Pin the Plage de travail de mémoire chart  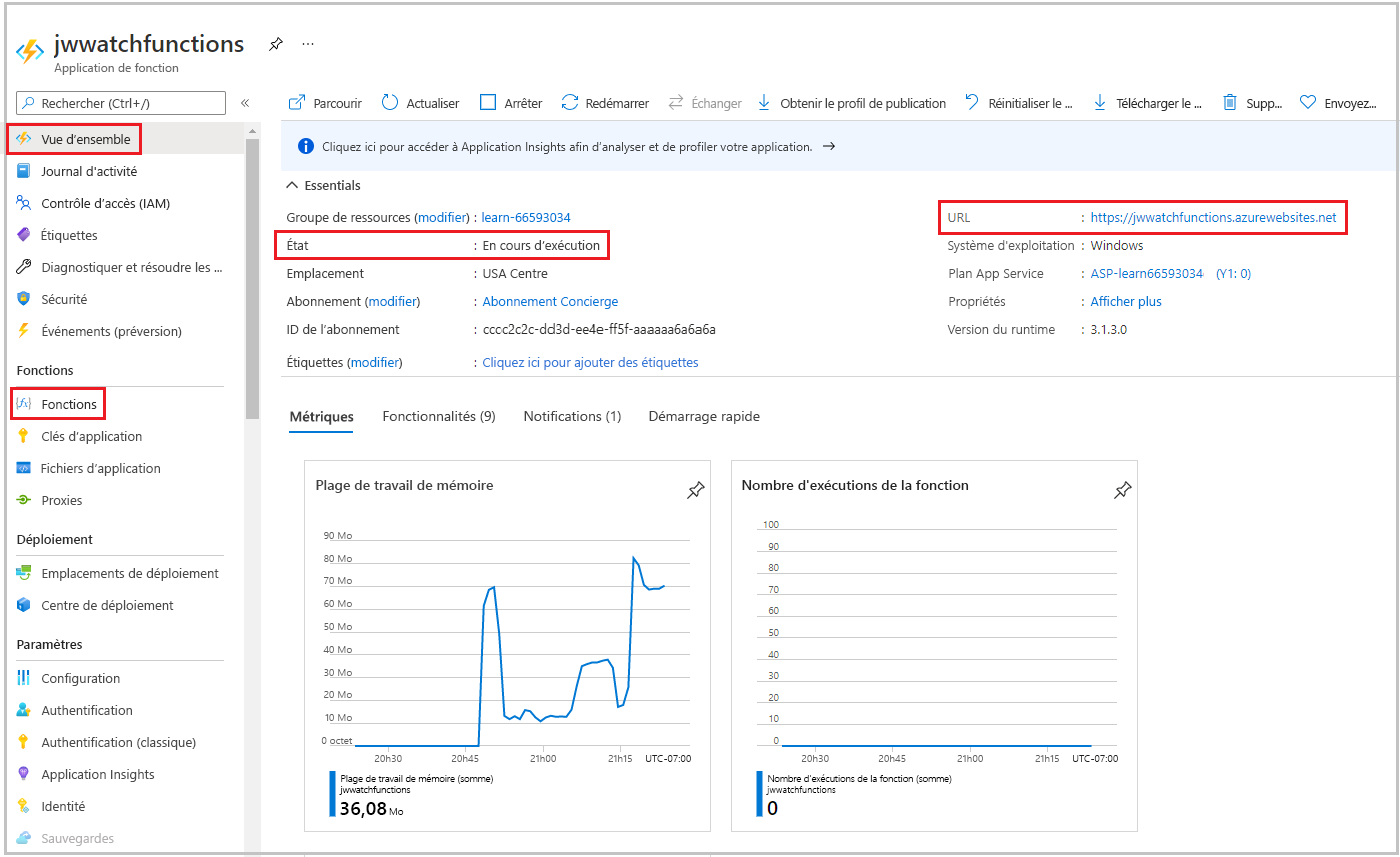695,490
